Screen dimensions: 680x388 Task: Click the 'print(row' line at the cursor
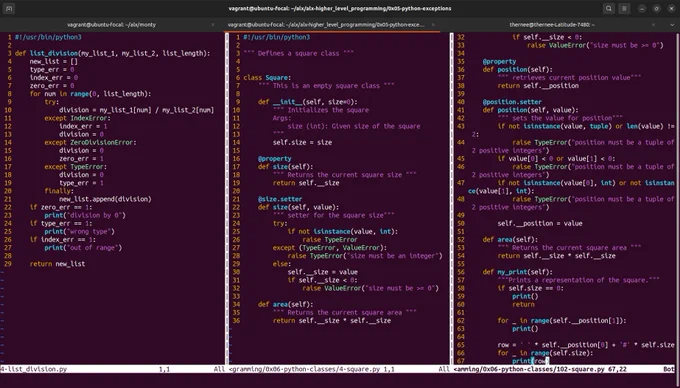[x=530, y=361]
